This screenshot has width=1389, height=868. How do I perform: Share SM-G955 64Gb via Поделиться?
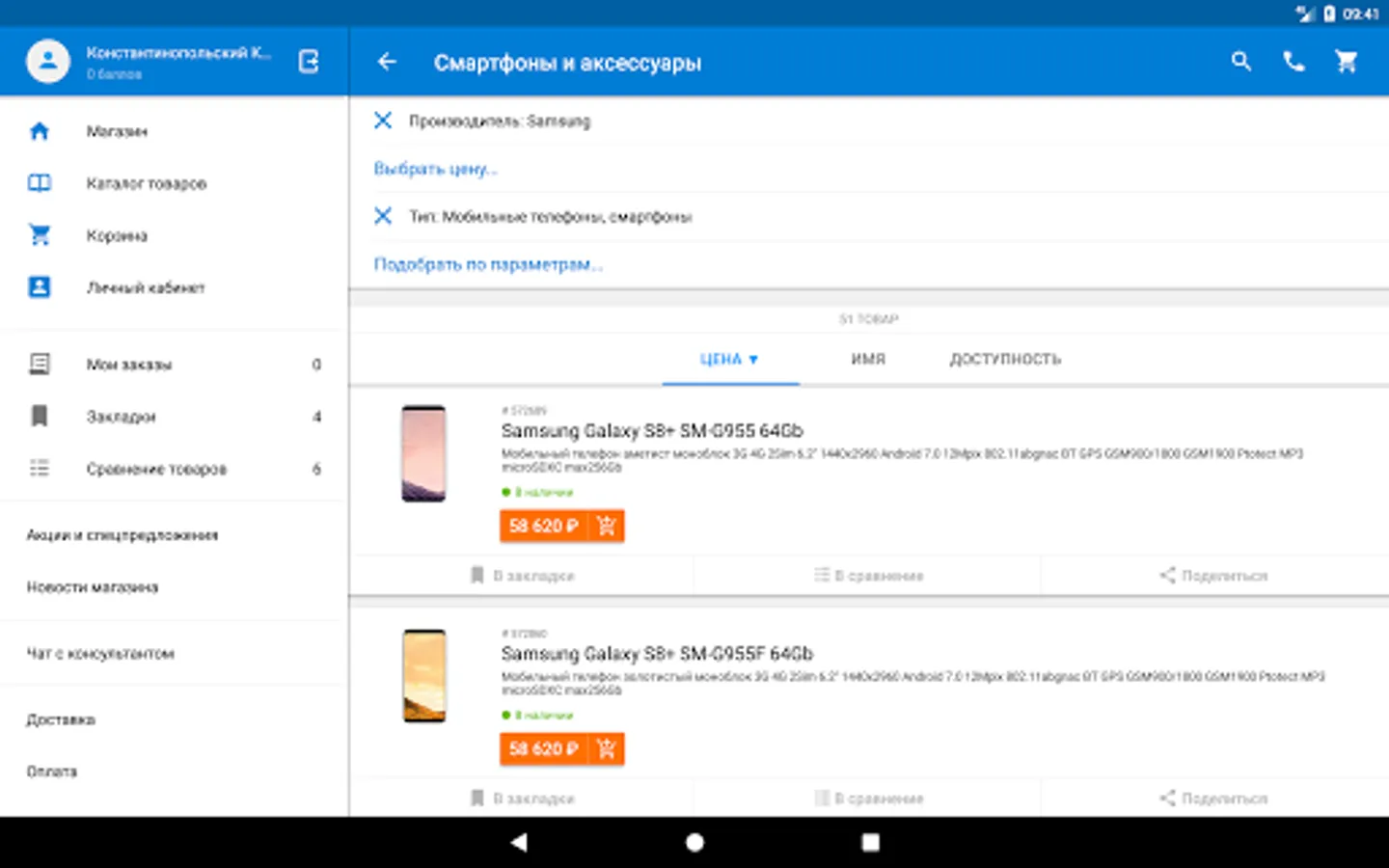click(1213, 576)
